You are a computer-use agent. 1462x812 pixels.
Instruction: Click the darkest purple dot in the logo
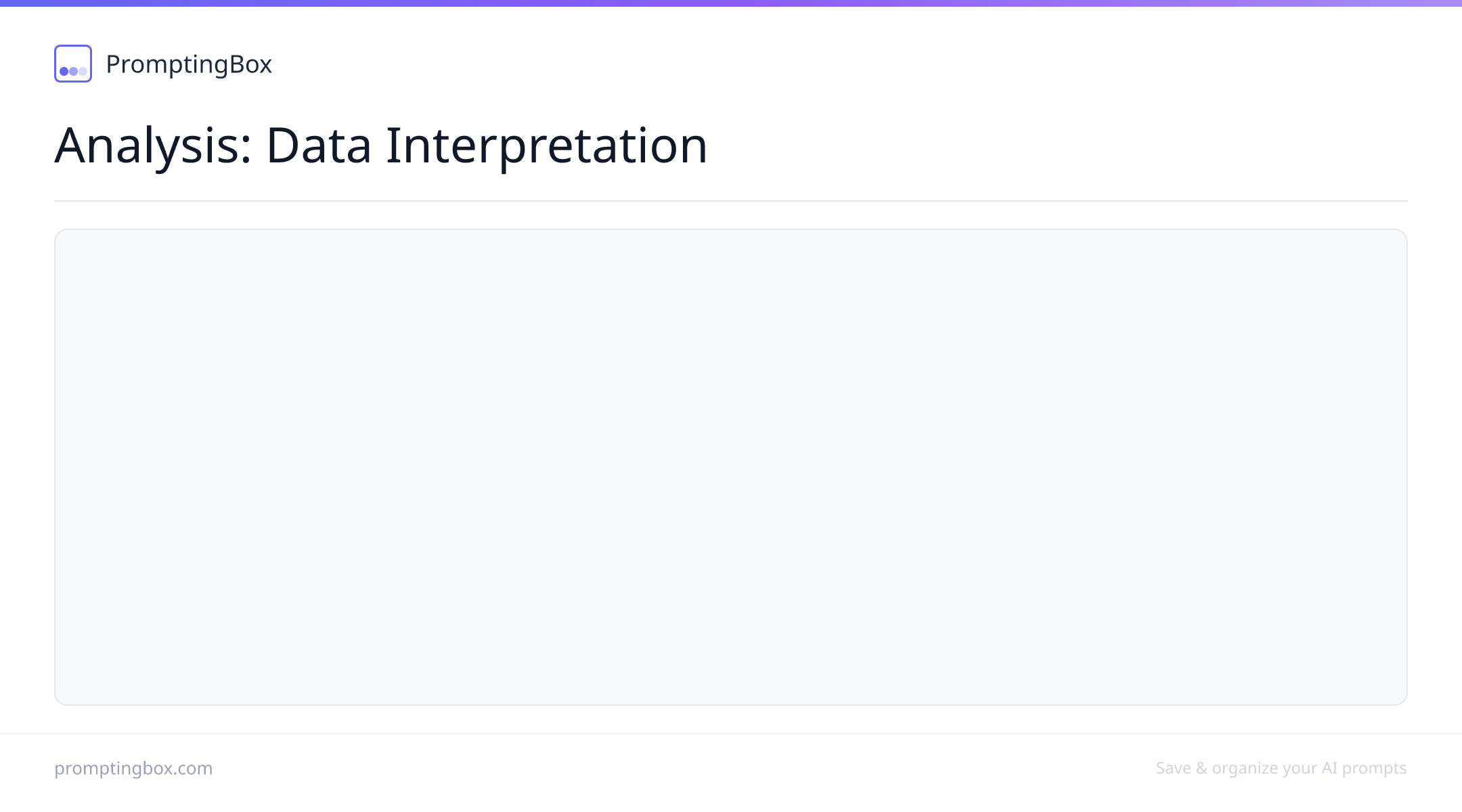tap(64, 71)
